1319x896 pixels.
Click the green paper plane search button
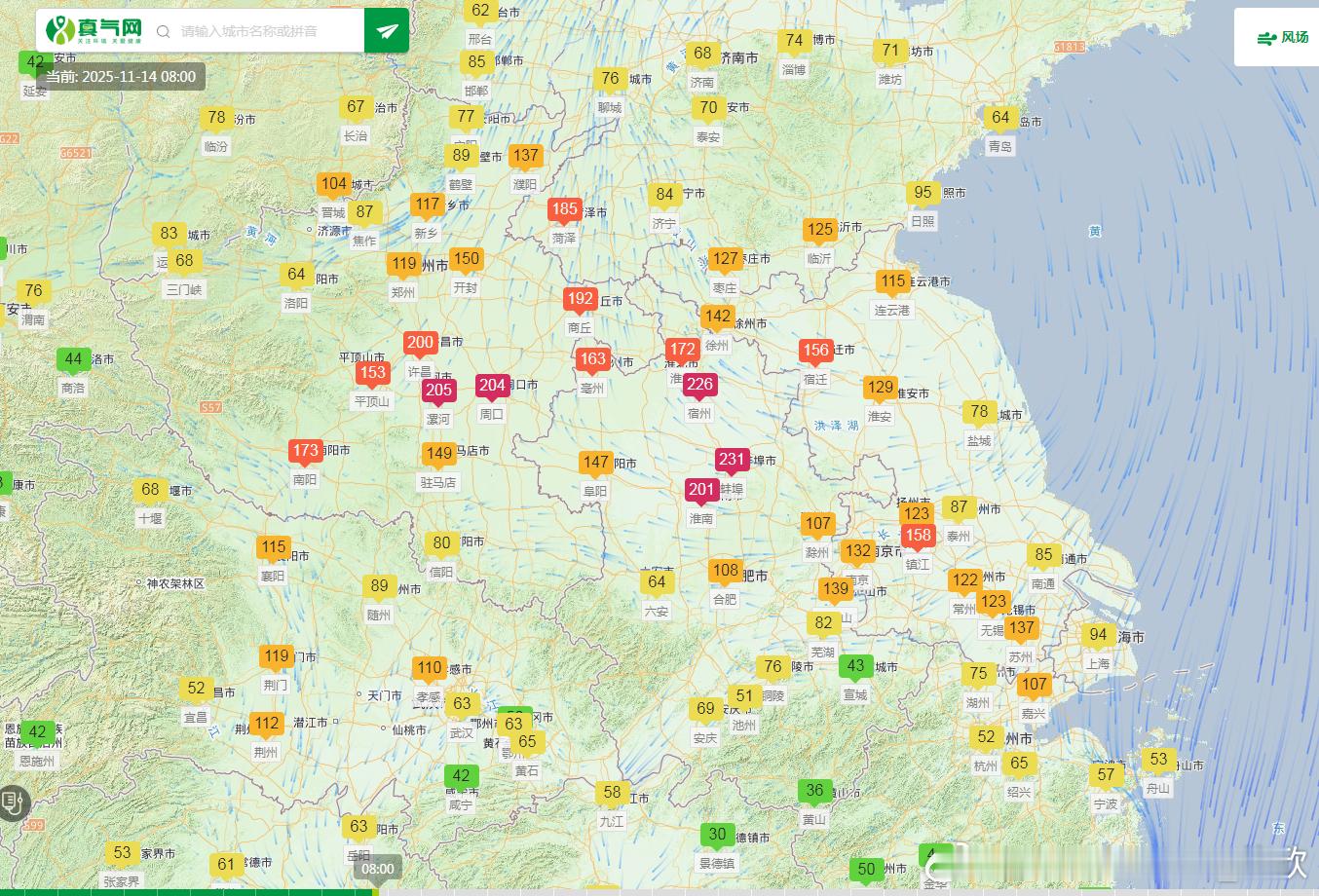coord(387,31)
